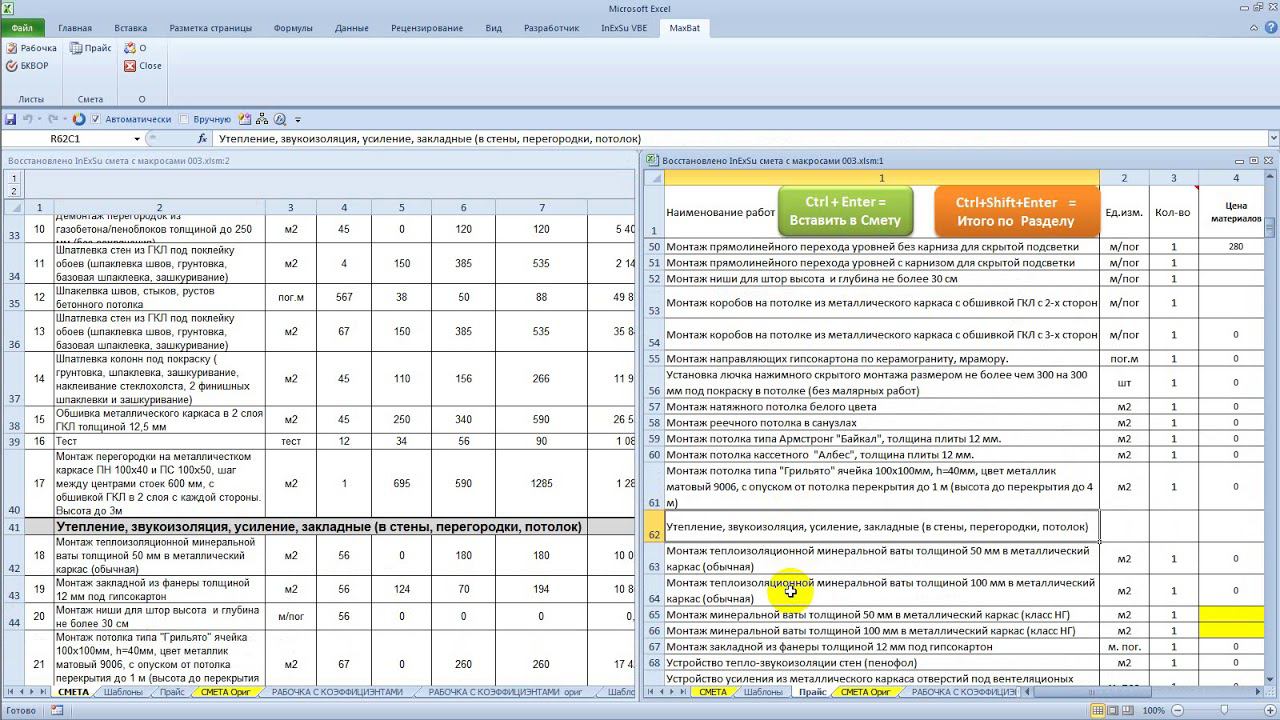The height and width of the screenshot is (720, 1280).
Task: Click the red Close icon in the ribbon
Action: 130,66
